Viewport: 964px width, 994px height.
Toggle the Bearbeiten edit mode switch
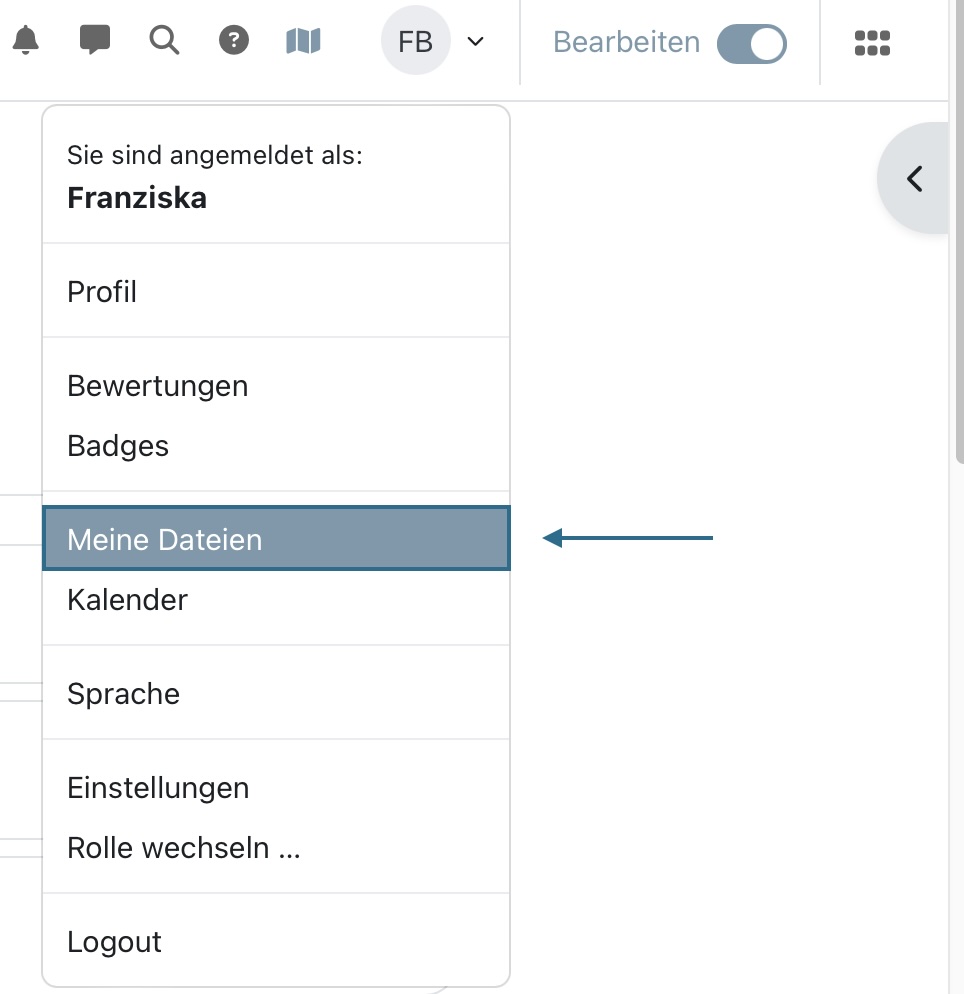(752, 44)
